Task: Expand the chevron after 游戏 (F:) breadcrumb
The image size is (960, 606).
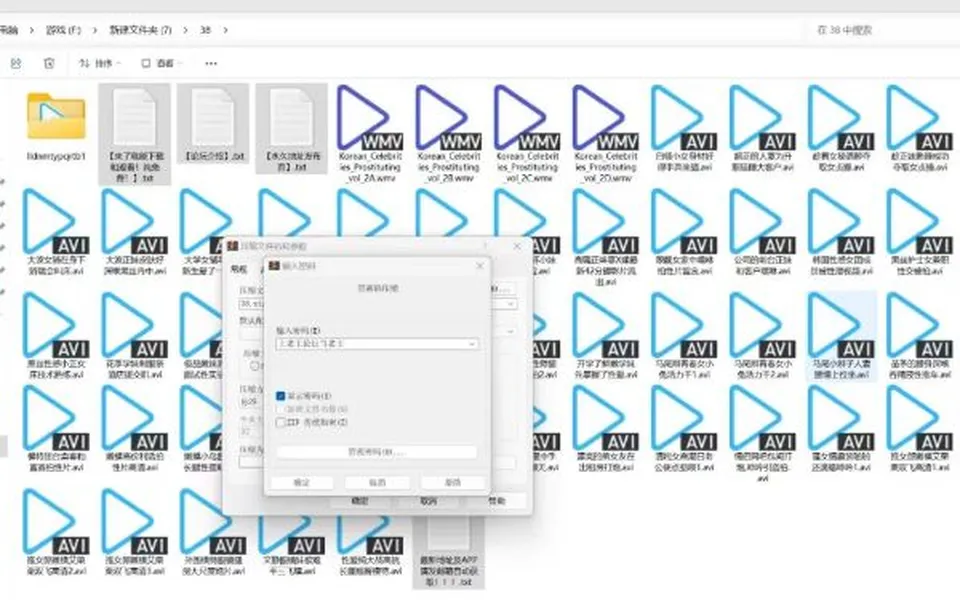Action: click(94, 30)
